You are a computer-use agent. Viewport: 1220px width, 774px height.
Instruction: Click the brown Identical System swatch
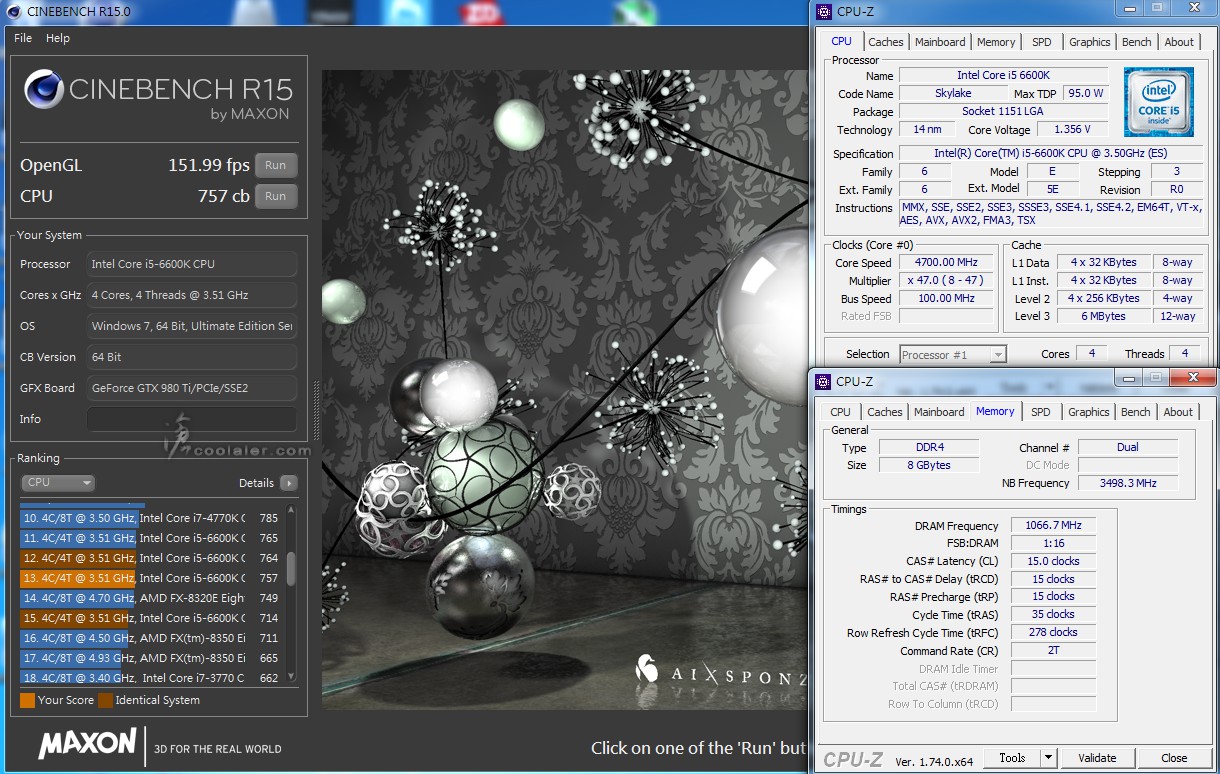click(x=105, y=700)
